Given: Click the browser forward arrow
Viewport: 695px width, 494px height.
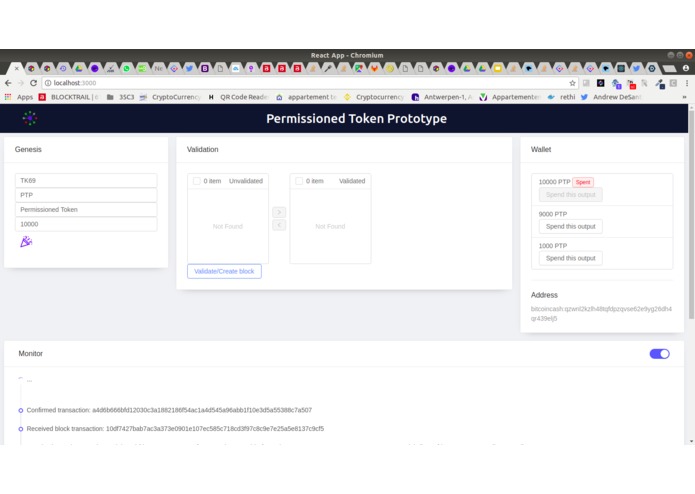Looking at the screenshot, I should point(20,83).
